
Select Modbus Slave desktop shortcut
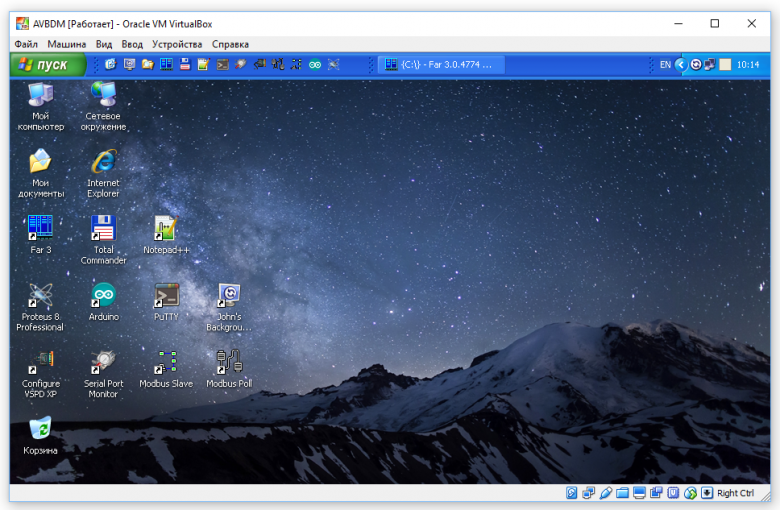coord(166,368)
